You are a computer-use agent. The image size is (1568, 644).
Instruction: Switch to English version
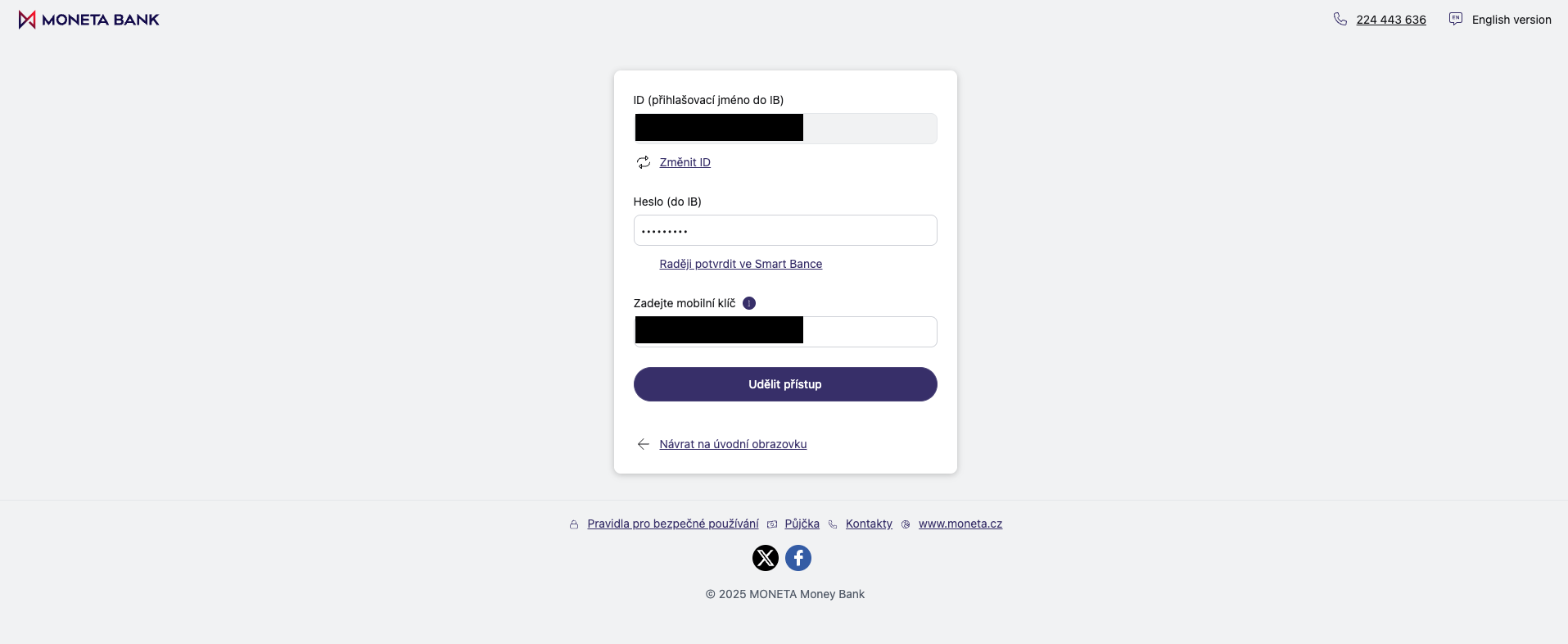point(1512,20)
